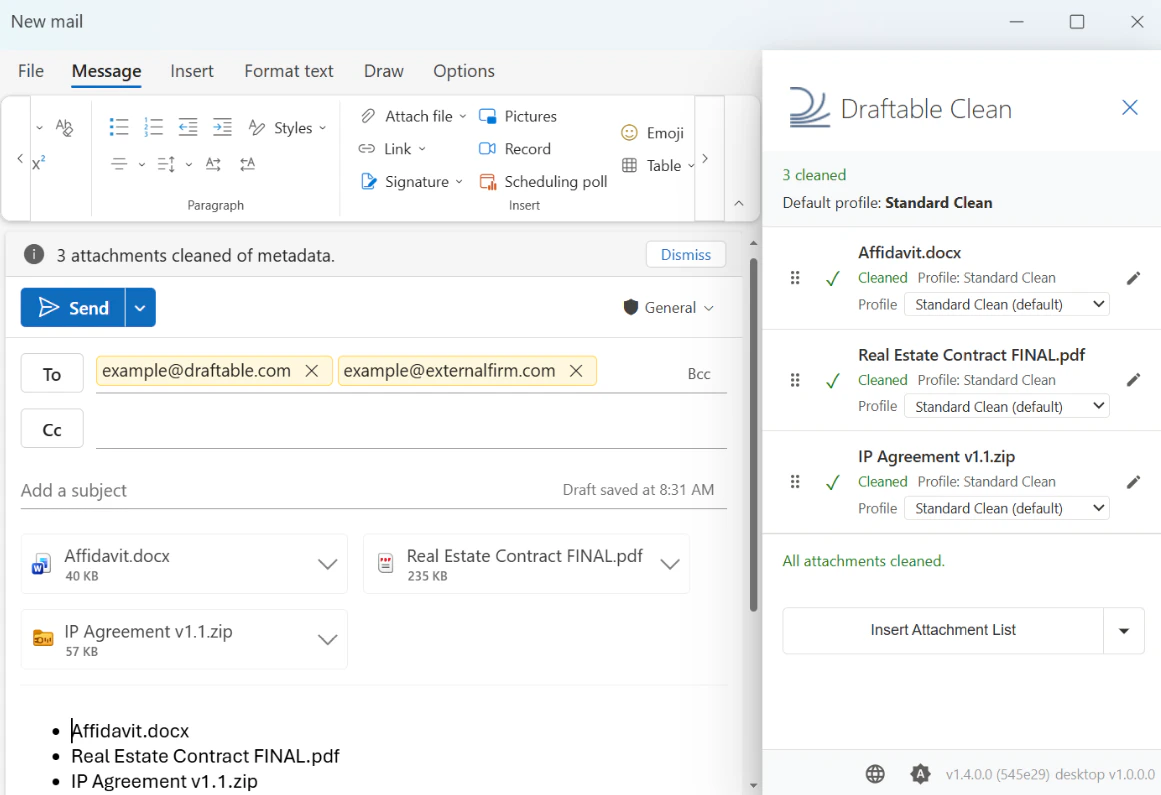Click the drag handle for Affidavit.docx
The height and width of the screenshot is (795, 1161).
[795, 278]
